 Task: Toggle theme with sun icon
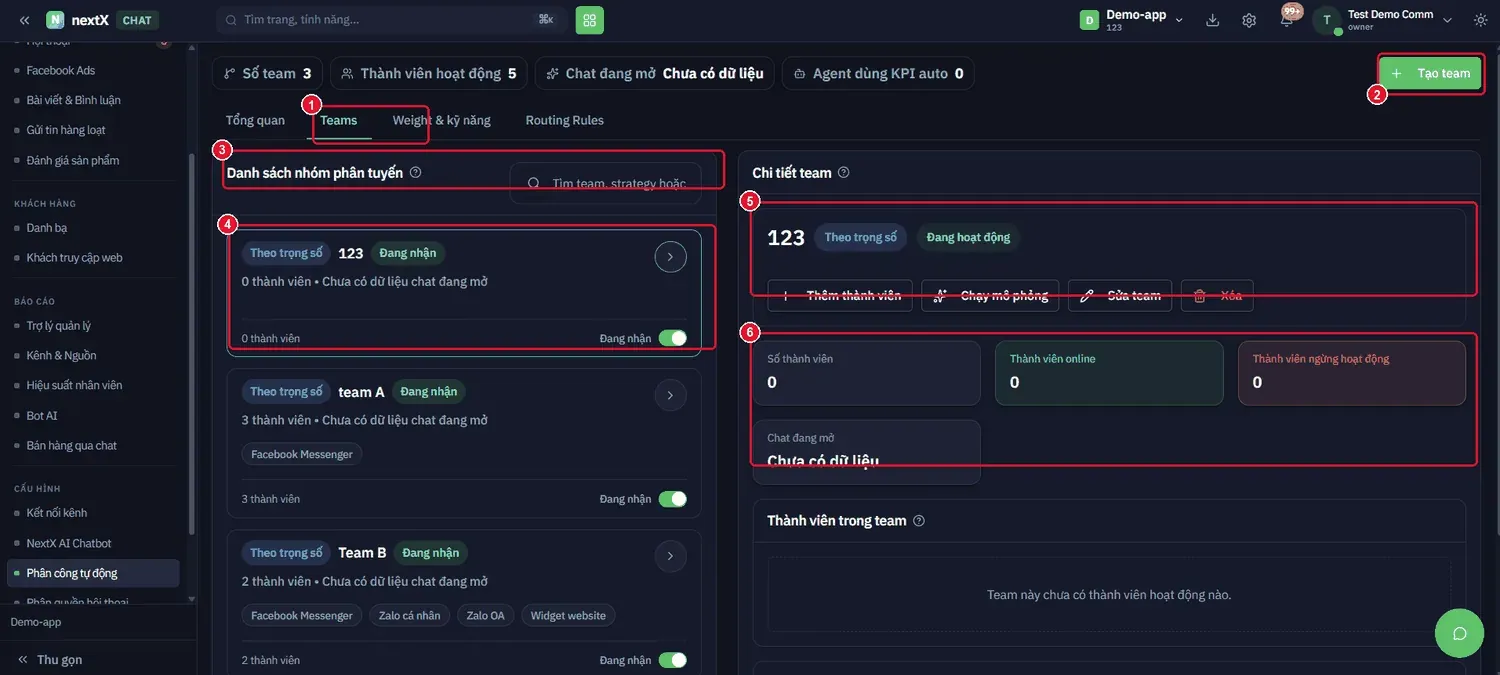1481,20
